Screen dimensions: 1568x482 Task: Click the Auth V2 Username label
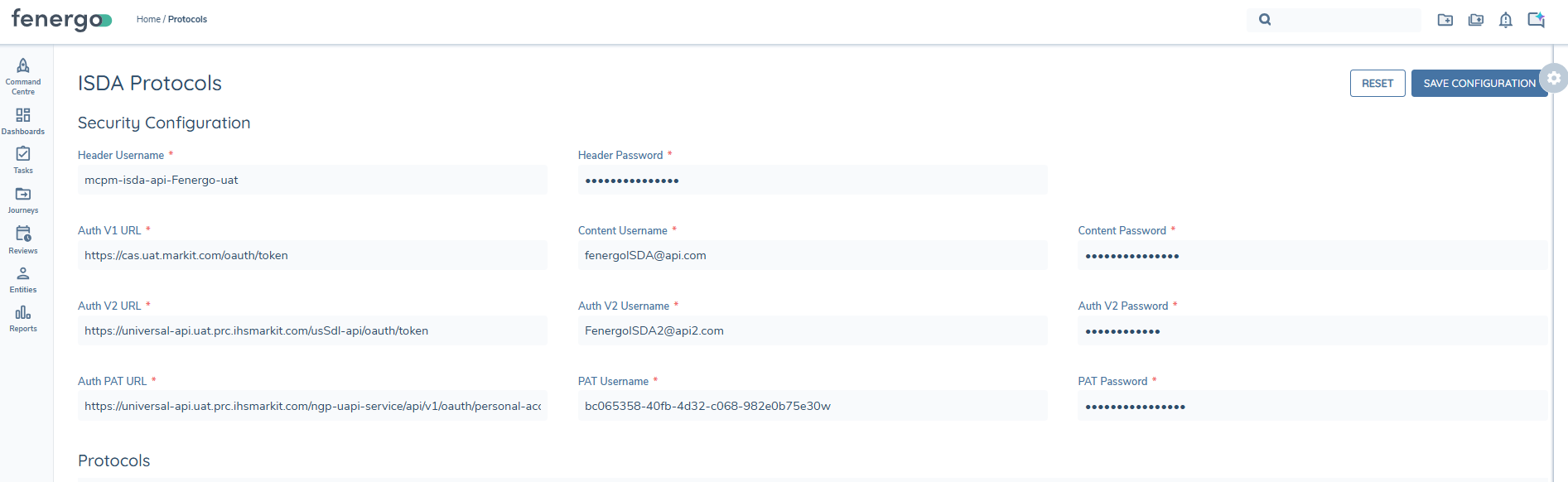(624, 306)
